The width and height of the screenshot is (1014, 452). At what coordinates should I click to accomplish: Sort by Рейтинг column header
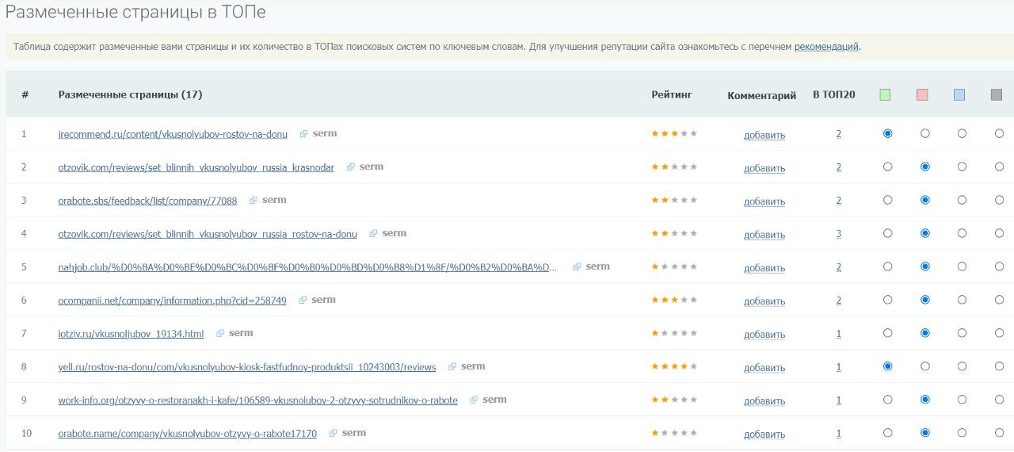point(671,95)
